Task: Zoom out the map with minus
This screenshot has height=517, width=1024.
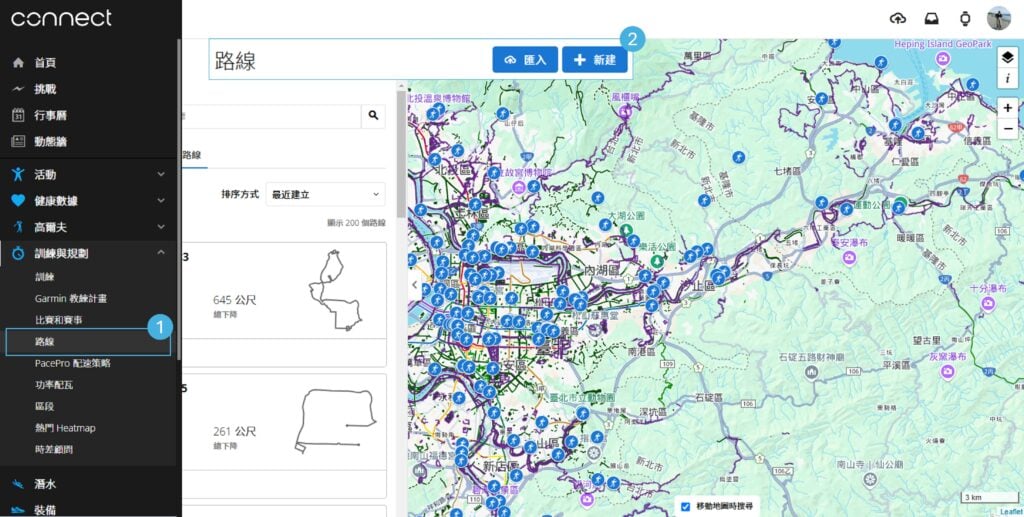Action: click(1008, 129)
